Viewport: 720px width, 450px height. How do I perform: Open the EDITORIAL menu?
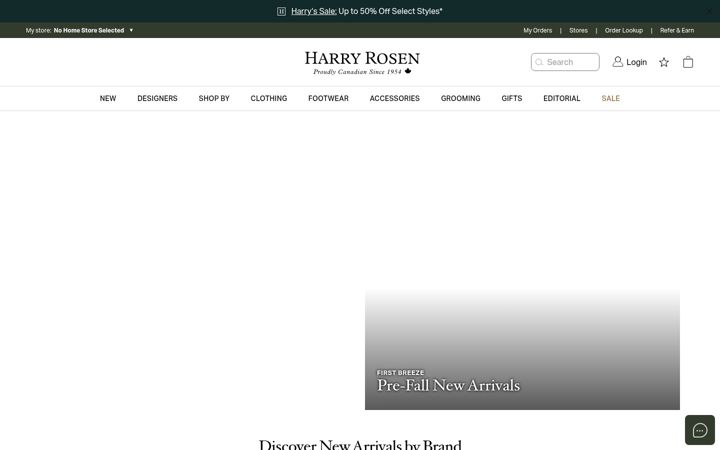coord(562,98)
